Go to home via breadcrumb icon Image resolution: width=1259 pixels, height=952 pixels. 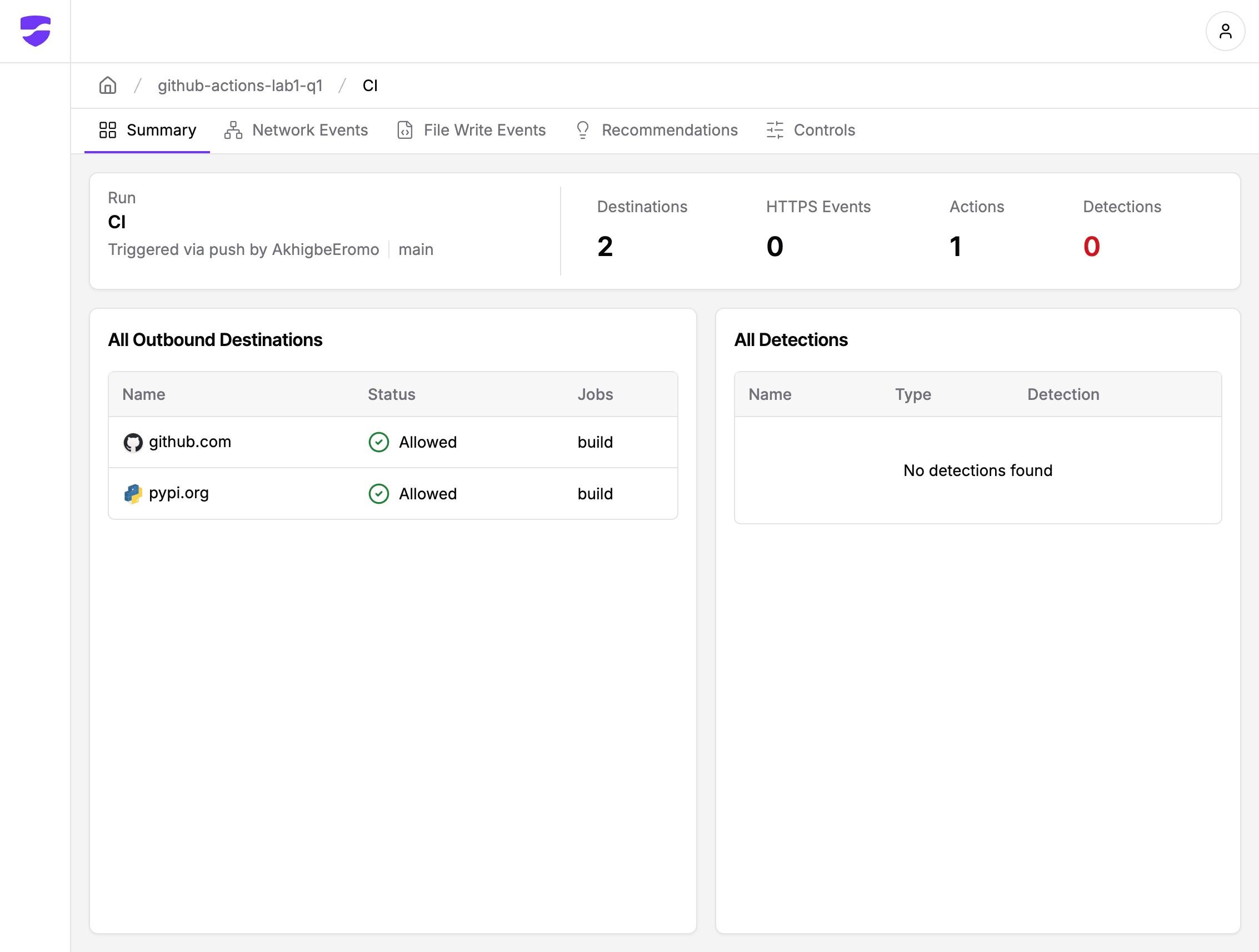(x=108, y=86)
